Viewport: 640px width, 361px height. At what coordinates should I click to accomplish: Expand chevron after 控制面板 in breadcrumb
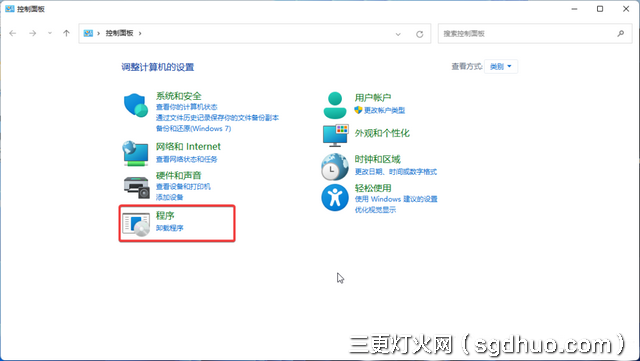[140, 33]
